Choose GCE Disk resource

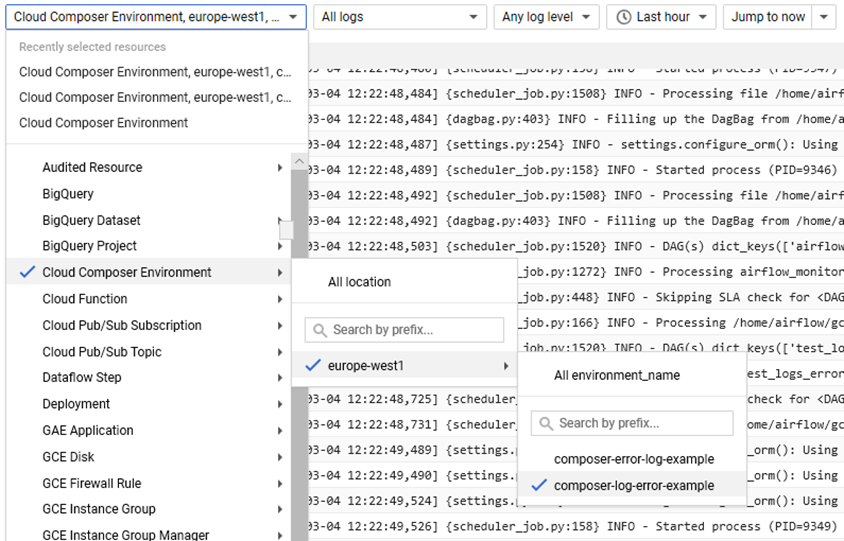[x=68, y=456]
